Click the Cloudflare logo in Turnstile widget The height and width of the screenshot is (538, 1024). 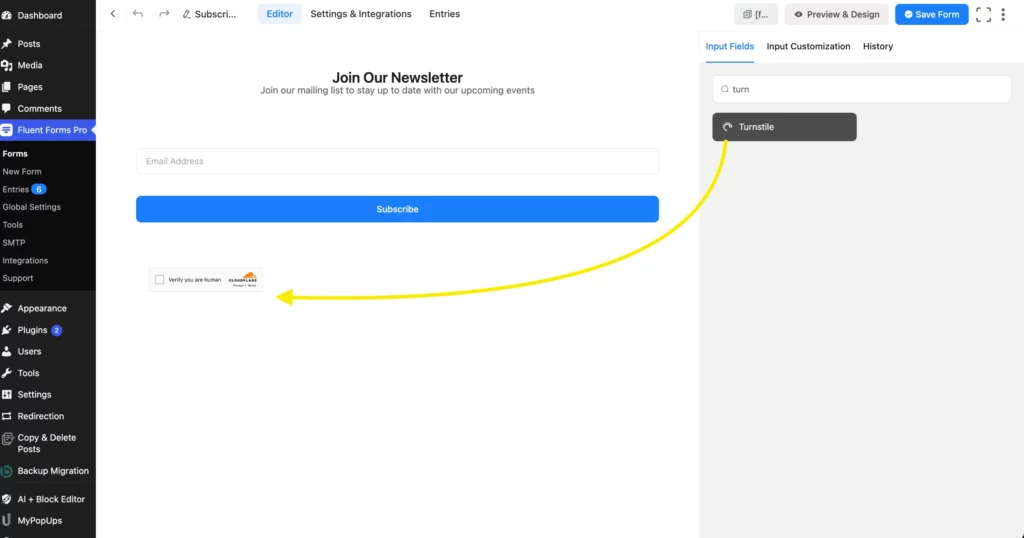click(243, 278)
